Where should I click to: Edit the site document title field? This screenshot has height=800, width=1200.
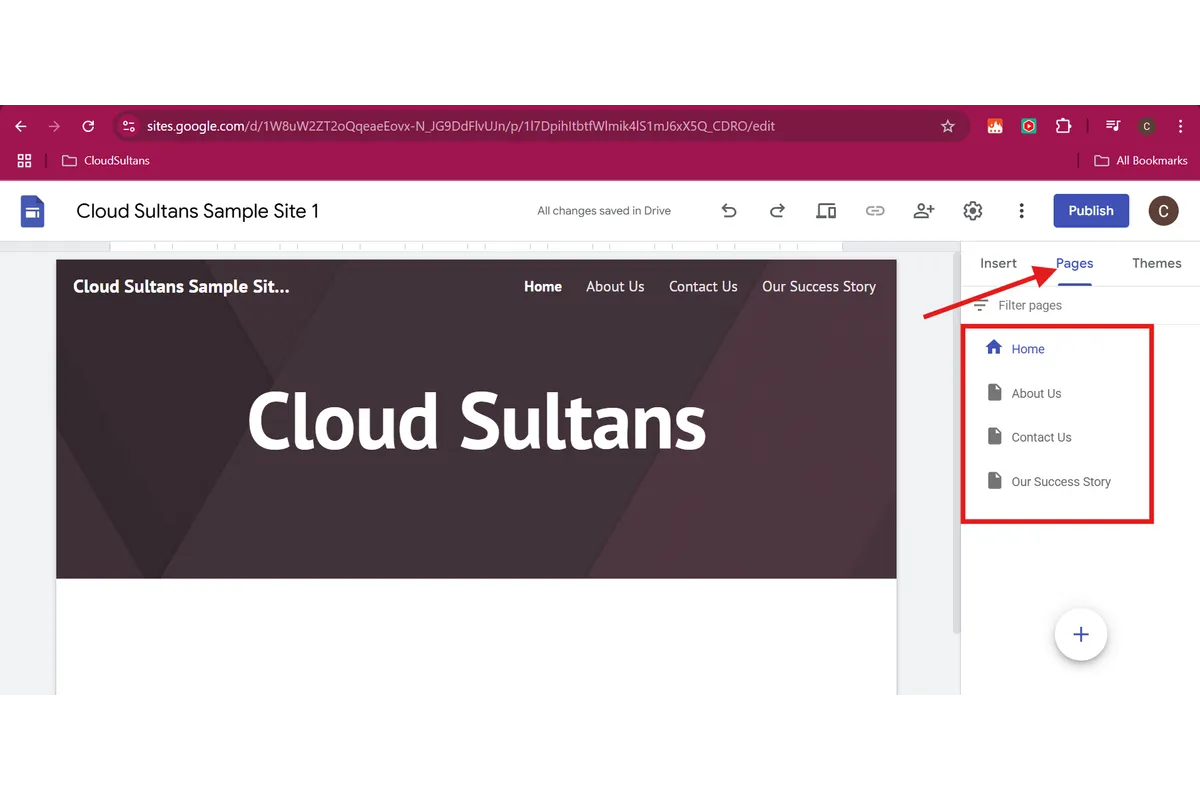click(x=198, y=211)
